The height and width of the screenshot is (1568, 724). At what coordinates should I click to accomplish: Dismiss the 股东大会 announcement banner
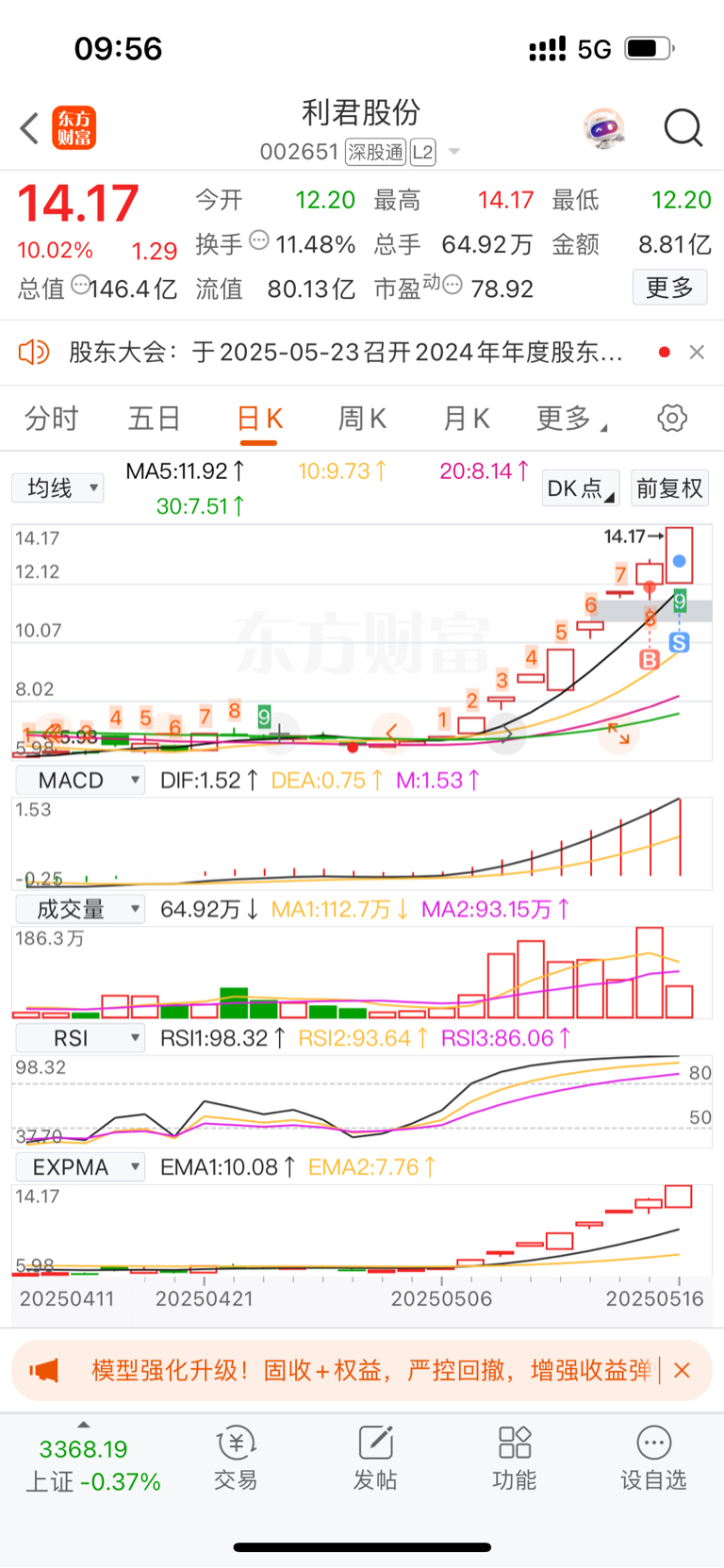[697, 352]
